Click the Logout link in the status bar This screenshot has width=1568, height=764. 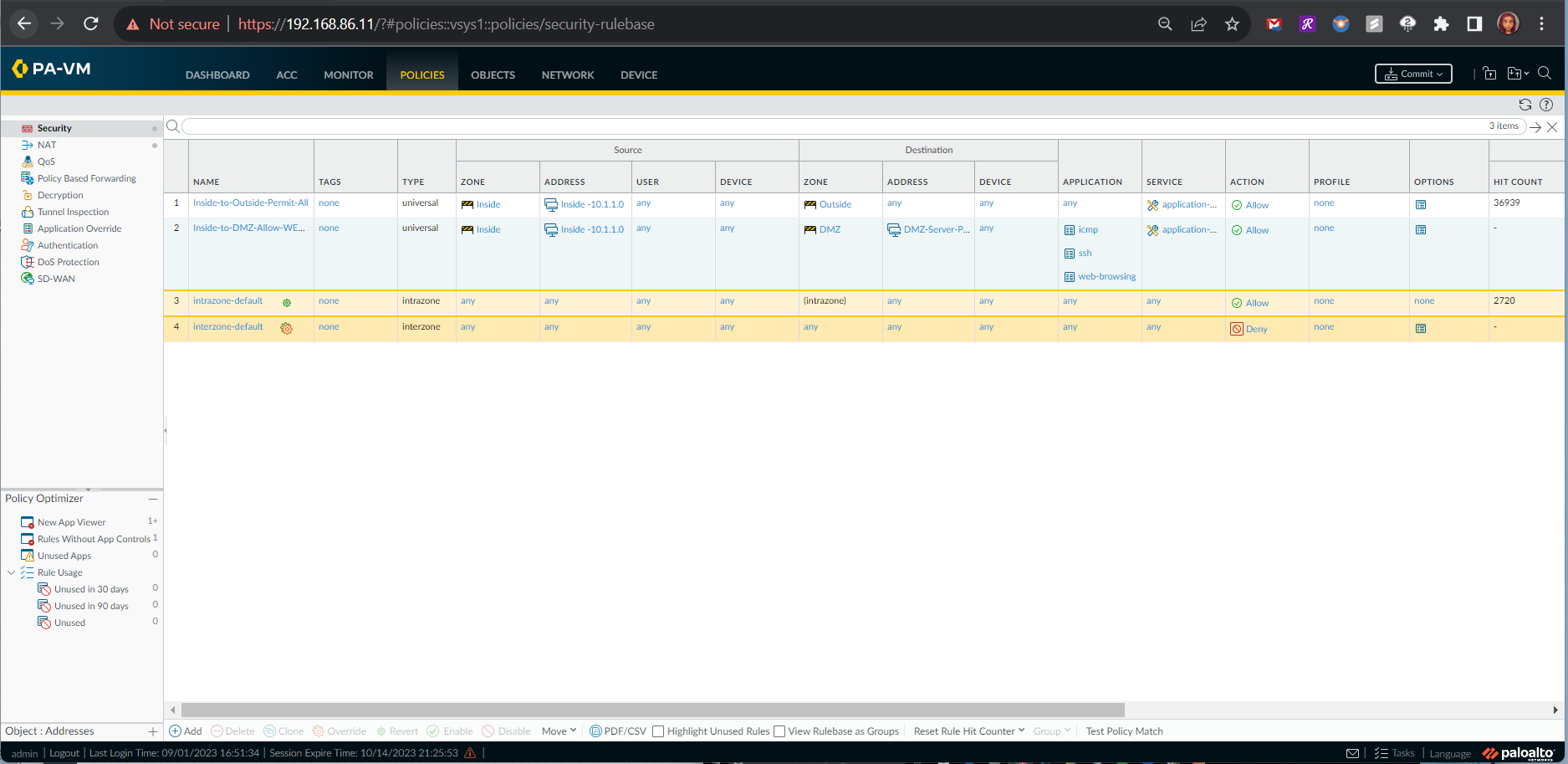tap(64, 752)
